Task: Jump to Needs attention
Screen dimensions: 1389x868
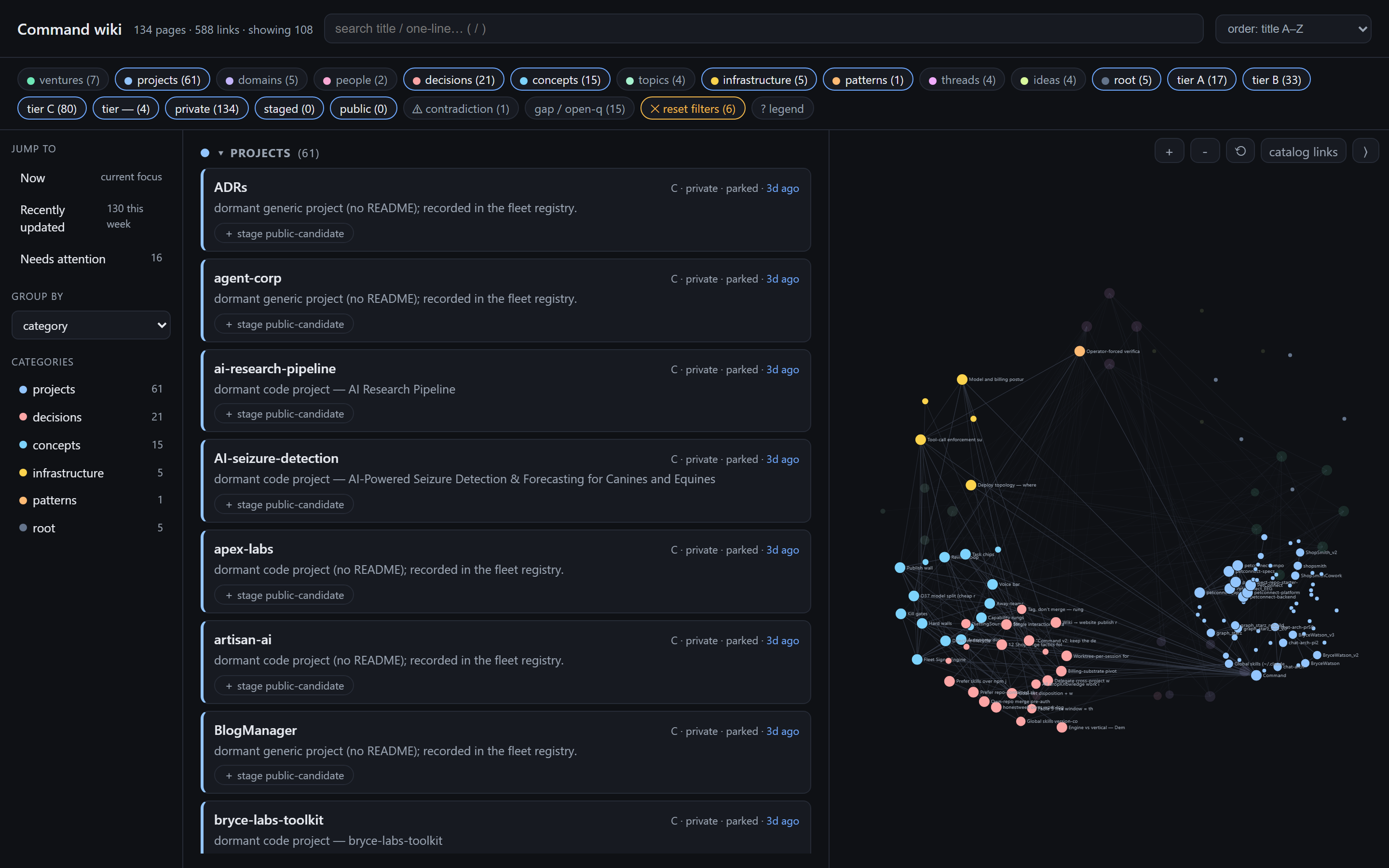Action: click(x=91, y=258)
